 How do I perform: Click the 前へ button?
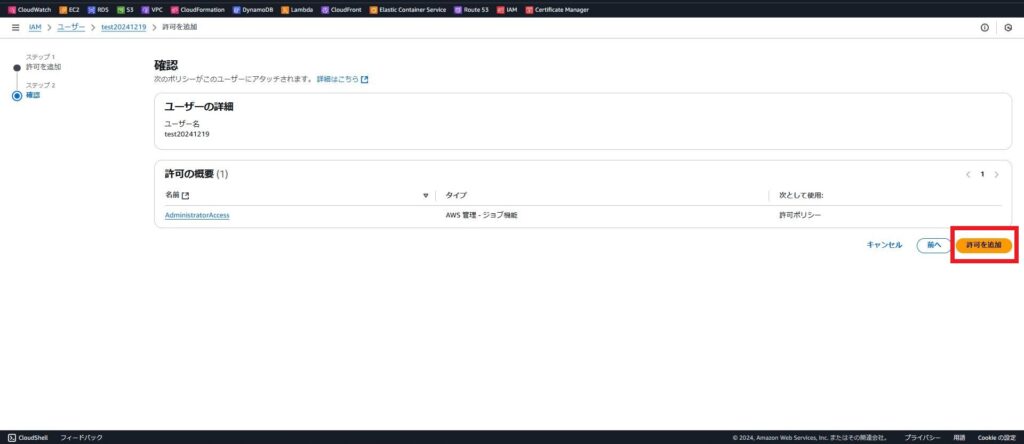[x=933, y=245]
